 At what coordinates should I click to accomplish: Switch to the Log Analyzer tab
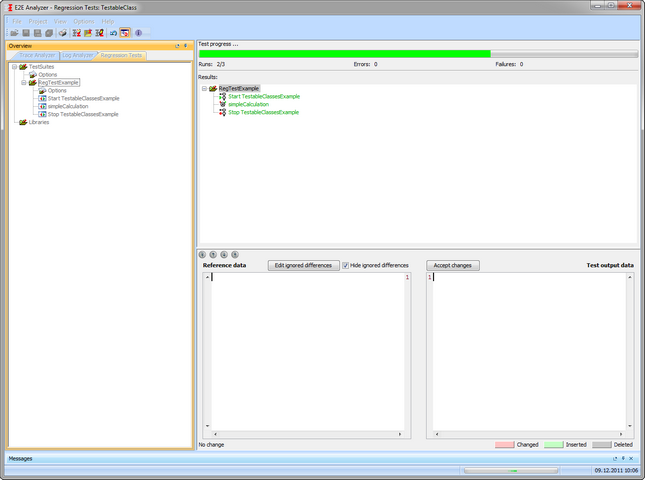77,55
